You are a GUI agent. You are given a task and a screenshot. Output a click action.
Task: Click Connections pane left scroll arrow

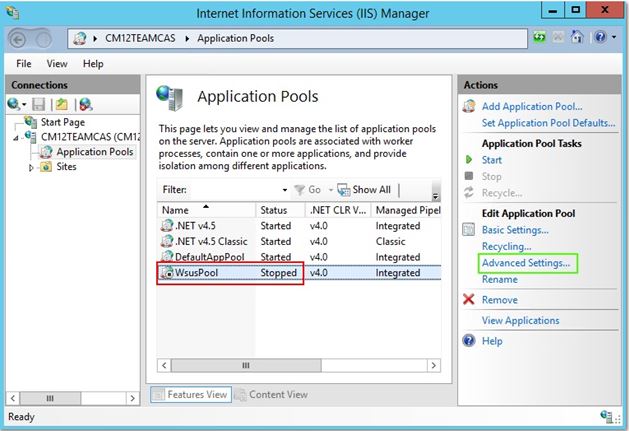13,398
